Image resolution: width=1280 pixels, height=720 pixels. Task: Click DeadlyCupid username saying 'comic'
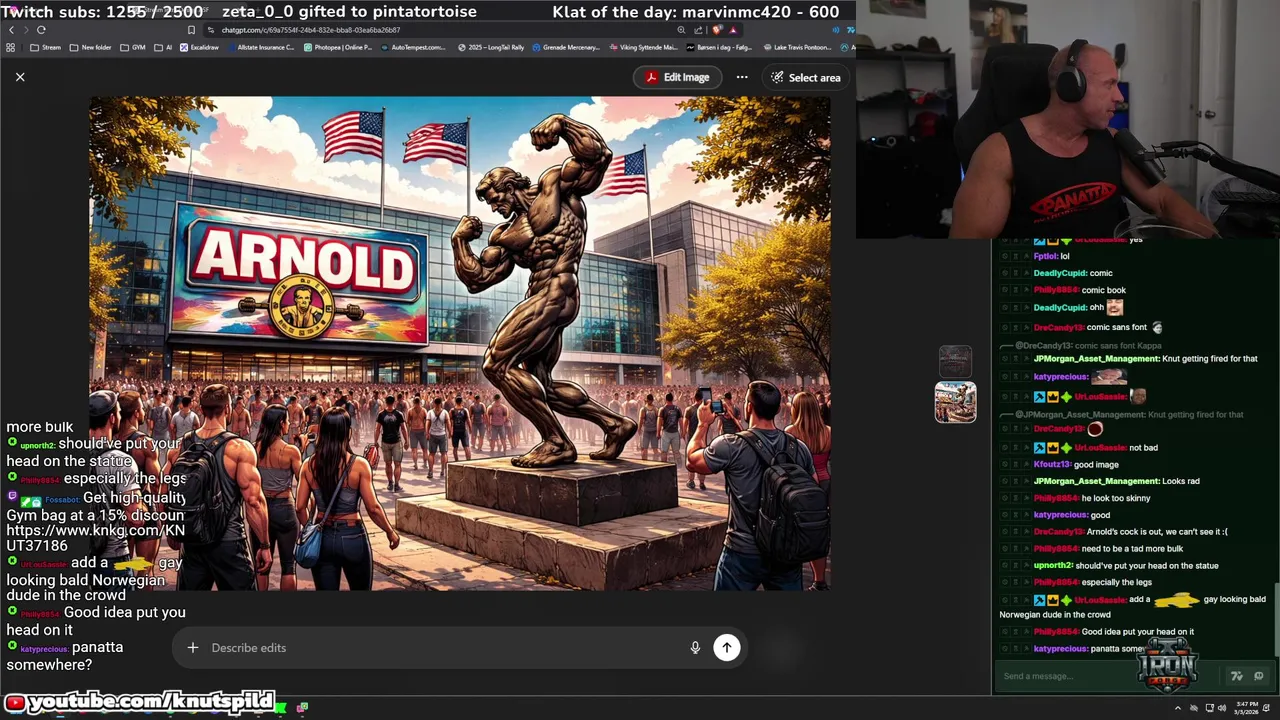pos(1060,273)
